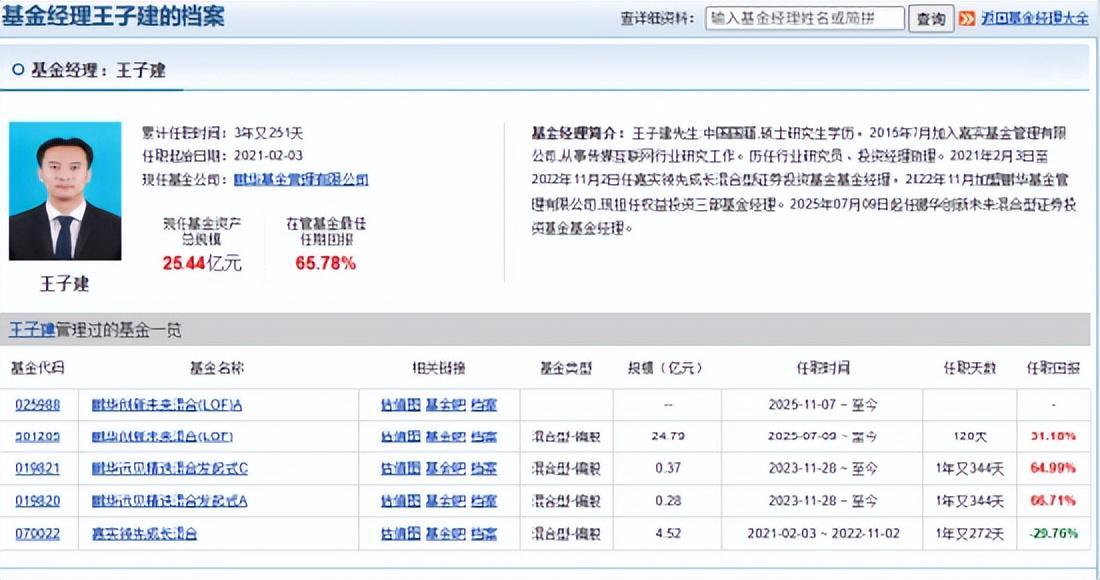Focus the fund manager name search field

(804, 18)
